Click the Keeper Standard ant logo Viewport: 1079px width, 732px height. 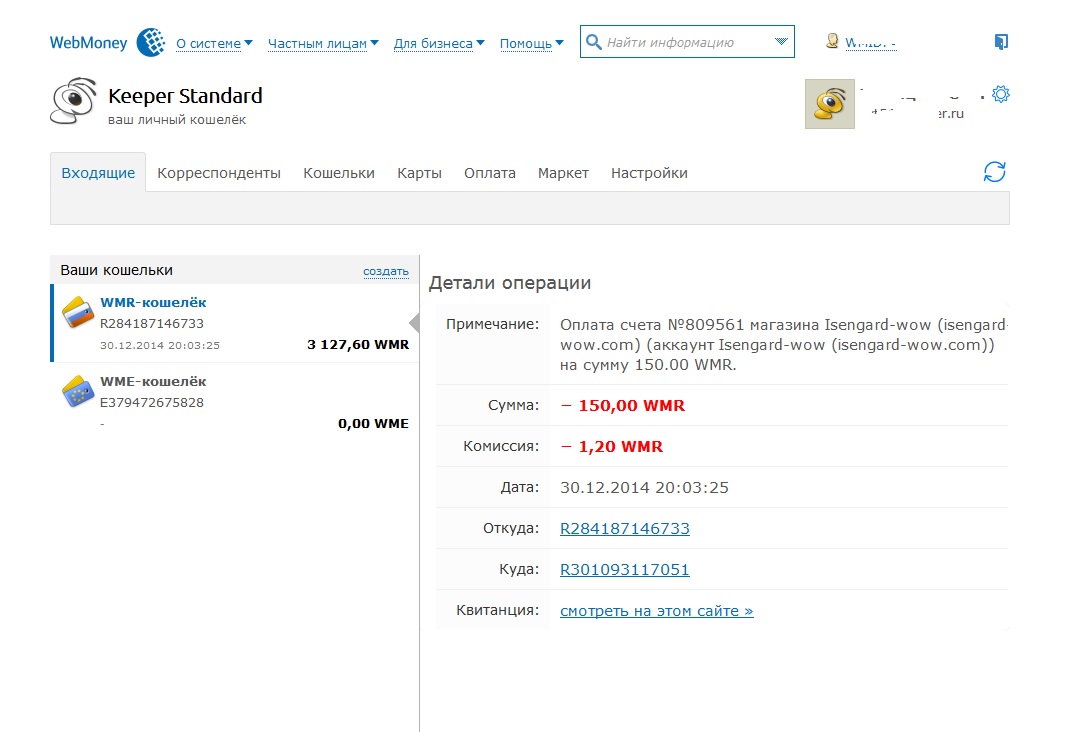[x=74, y=101]
